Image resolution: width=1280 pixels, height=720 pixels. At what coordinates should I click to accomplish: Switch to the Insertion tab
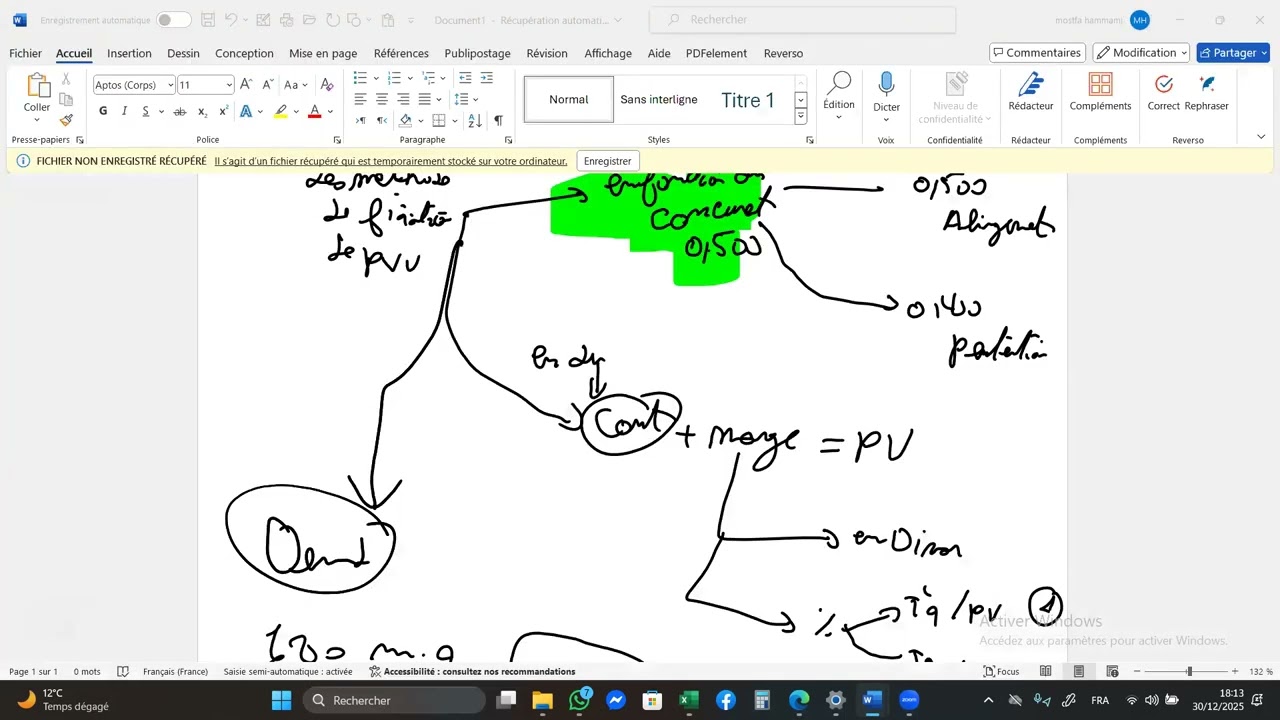tap(129, 53)
